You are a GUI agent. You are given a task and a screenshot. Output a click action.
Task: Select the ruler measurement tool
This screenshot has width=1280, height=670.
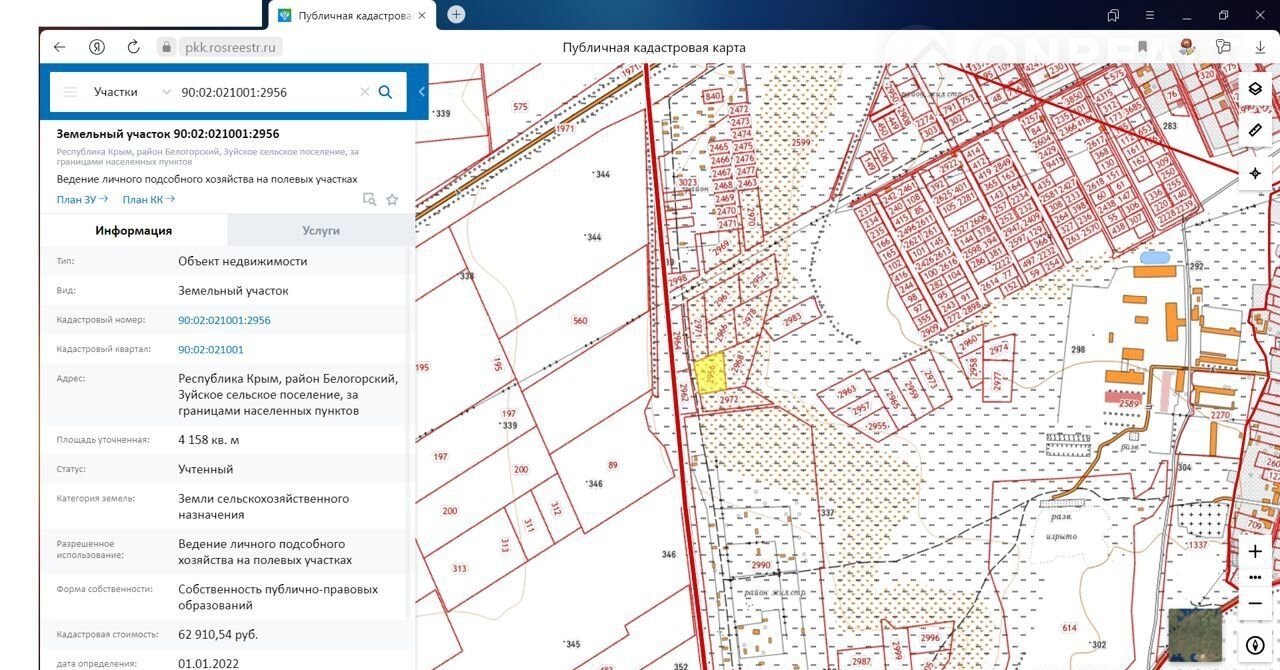(x=1255, y=131)
